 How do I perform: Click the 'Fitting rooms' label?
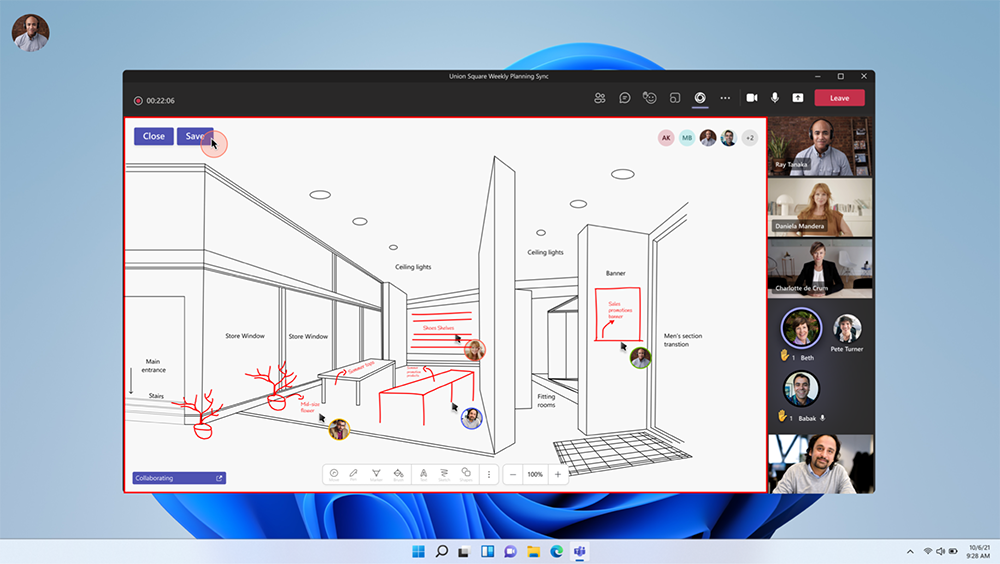[546, 401]
